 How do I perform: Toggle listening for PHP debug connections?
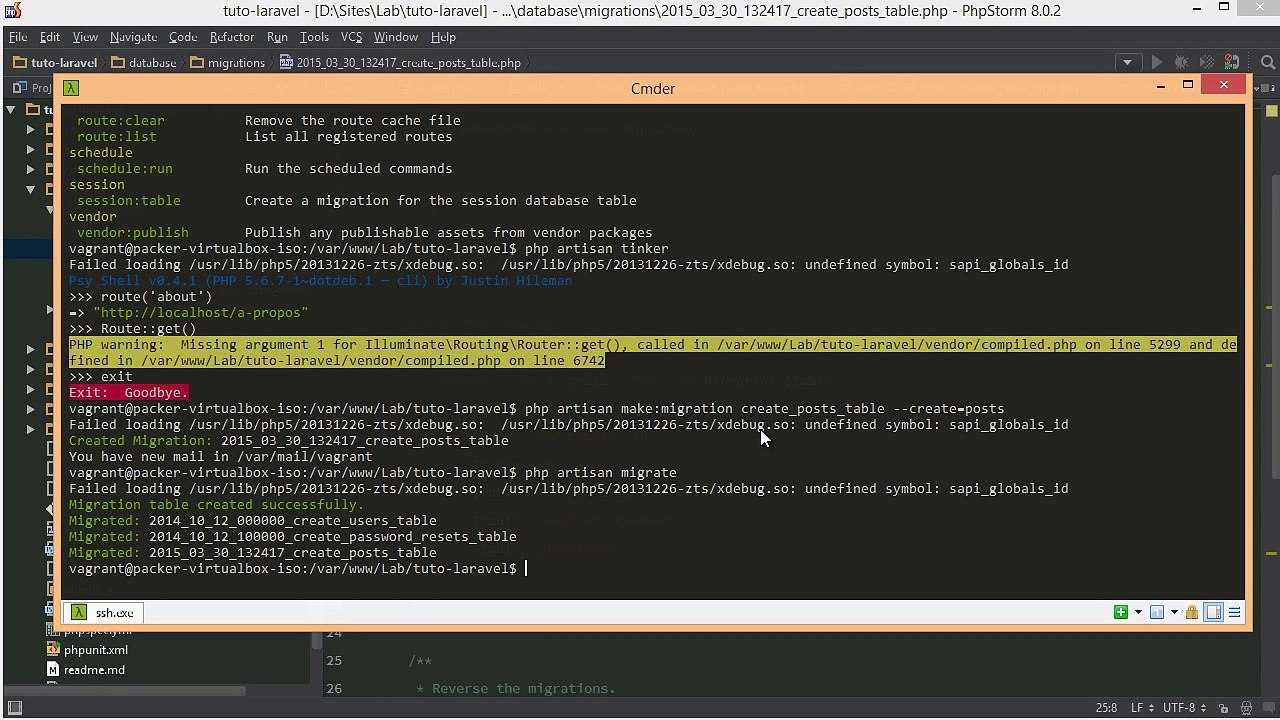[1232, 62]
